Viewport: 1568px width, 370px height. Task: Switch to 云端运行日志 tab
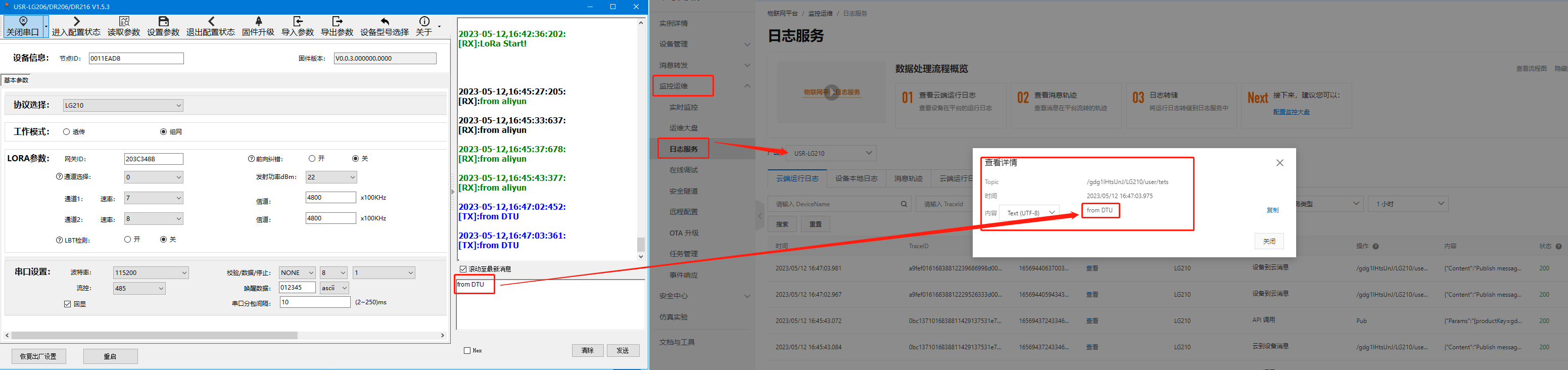point(797,178)
